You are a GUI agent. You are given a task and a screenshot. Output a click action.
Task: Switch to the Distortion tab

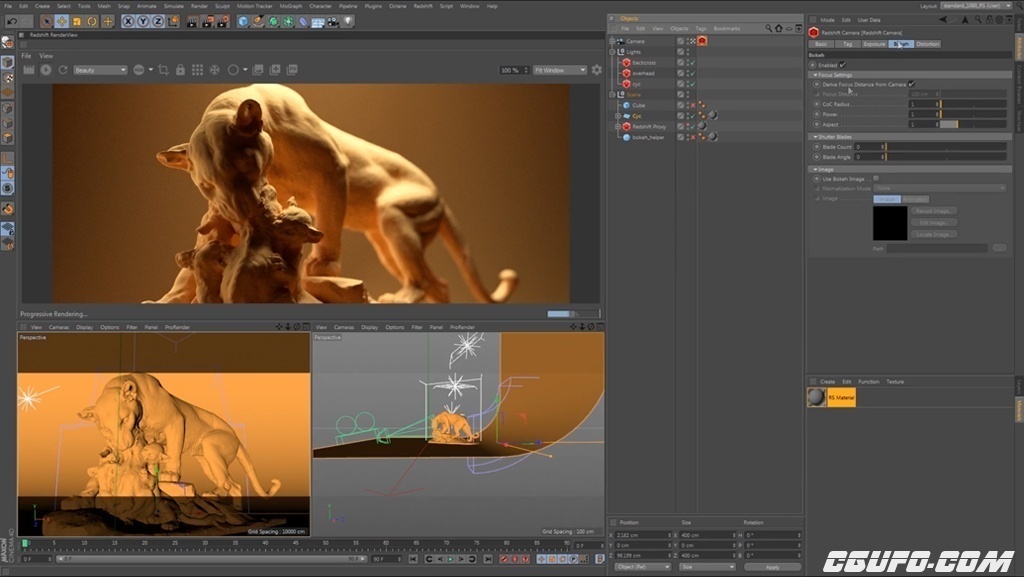(x=927, y=44)
